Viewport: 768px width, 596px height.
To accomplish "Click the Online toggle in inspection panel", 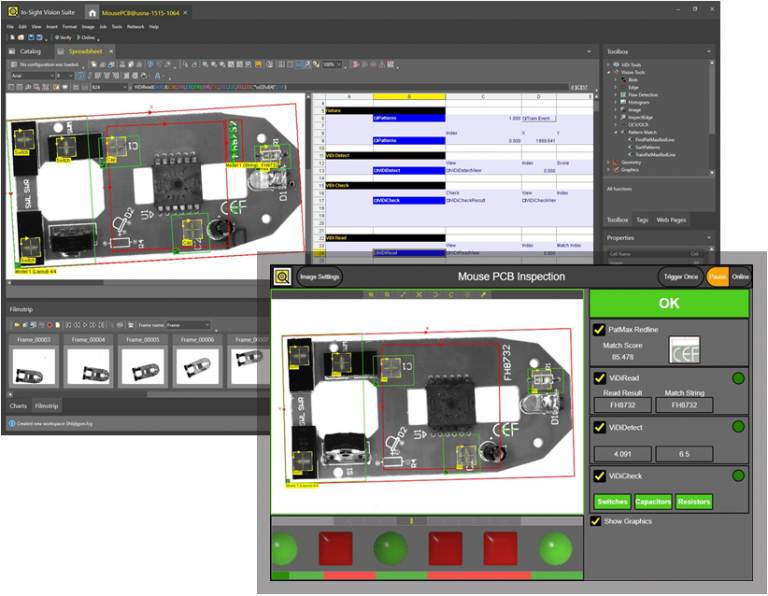I will click(x=740, y=277).
